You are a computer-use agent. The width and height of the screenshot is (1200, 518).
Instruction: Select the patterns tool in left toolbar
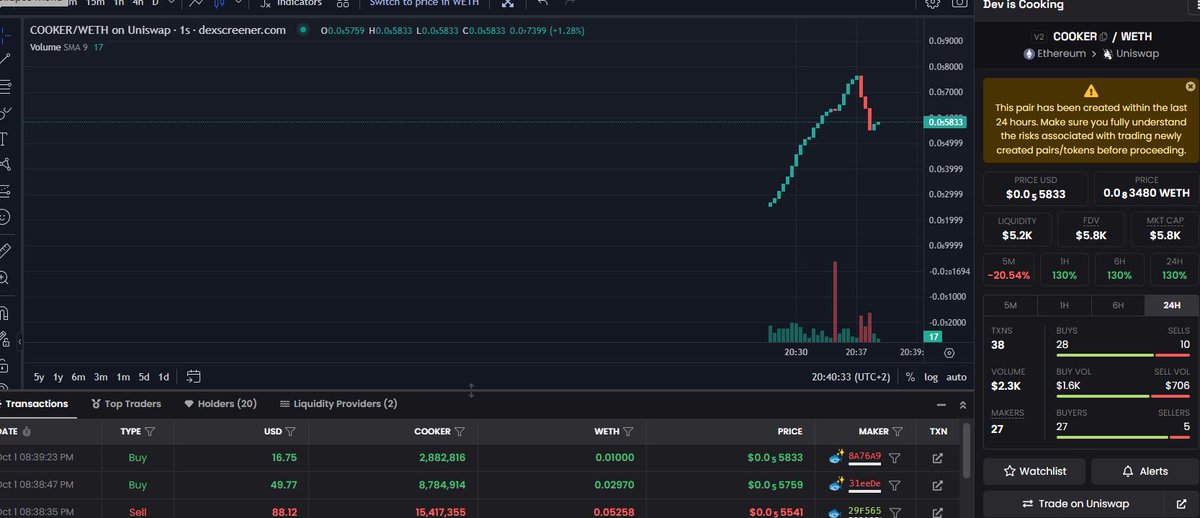(x=5, y=165)
